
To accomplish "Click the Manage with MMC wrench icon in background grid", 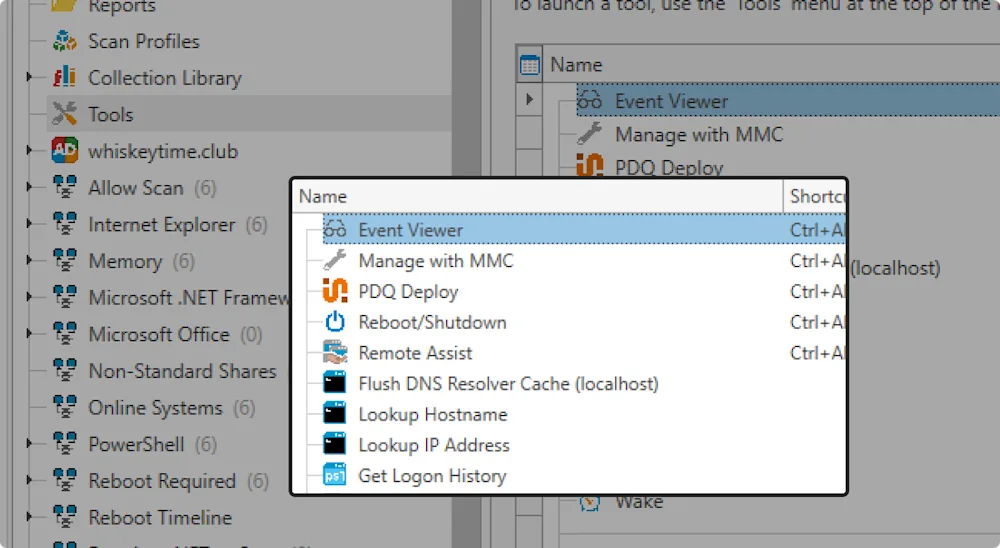I will pyautogui.click(x=589, y=134).
